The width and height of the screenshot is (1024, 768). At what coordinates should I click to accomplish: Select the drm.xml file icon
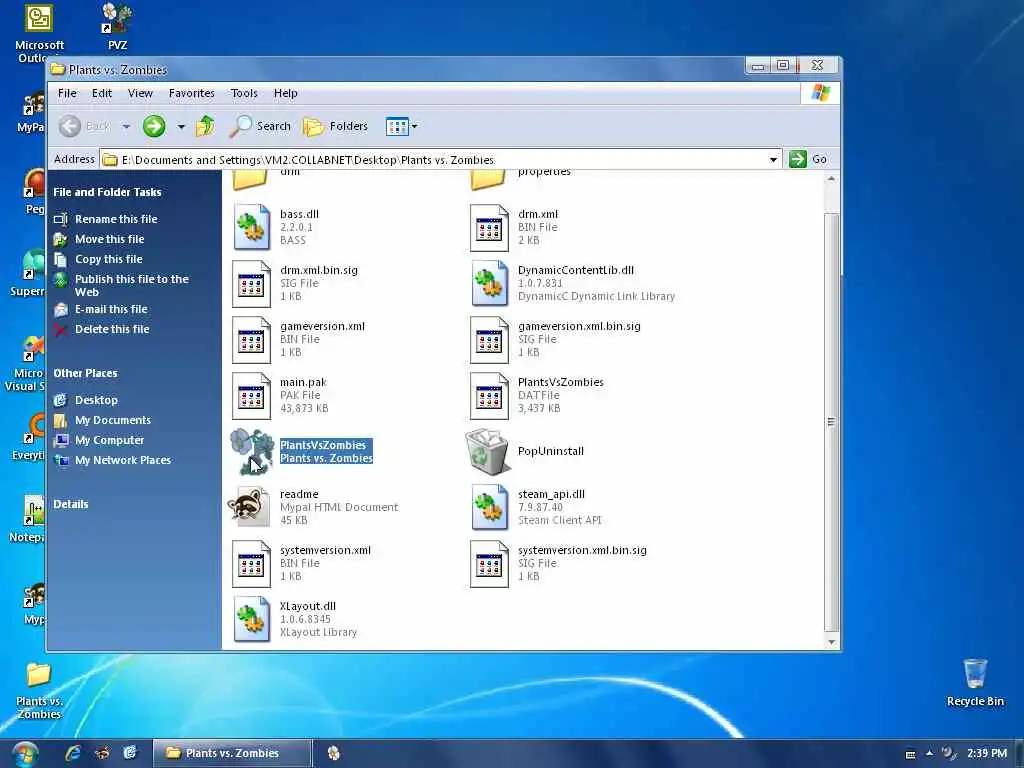(x=489, y=228)
